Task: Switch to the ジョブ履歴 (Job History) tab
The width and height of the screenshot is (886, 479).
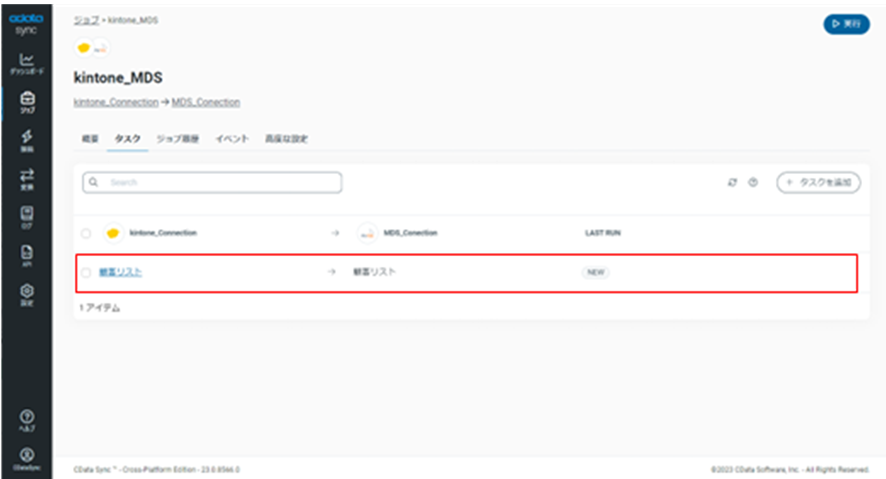Action: (x=177, y=139)
